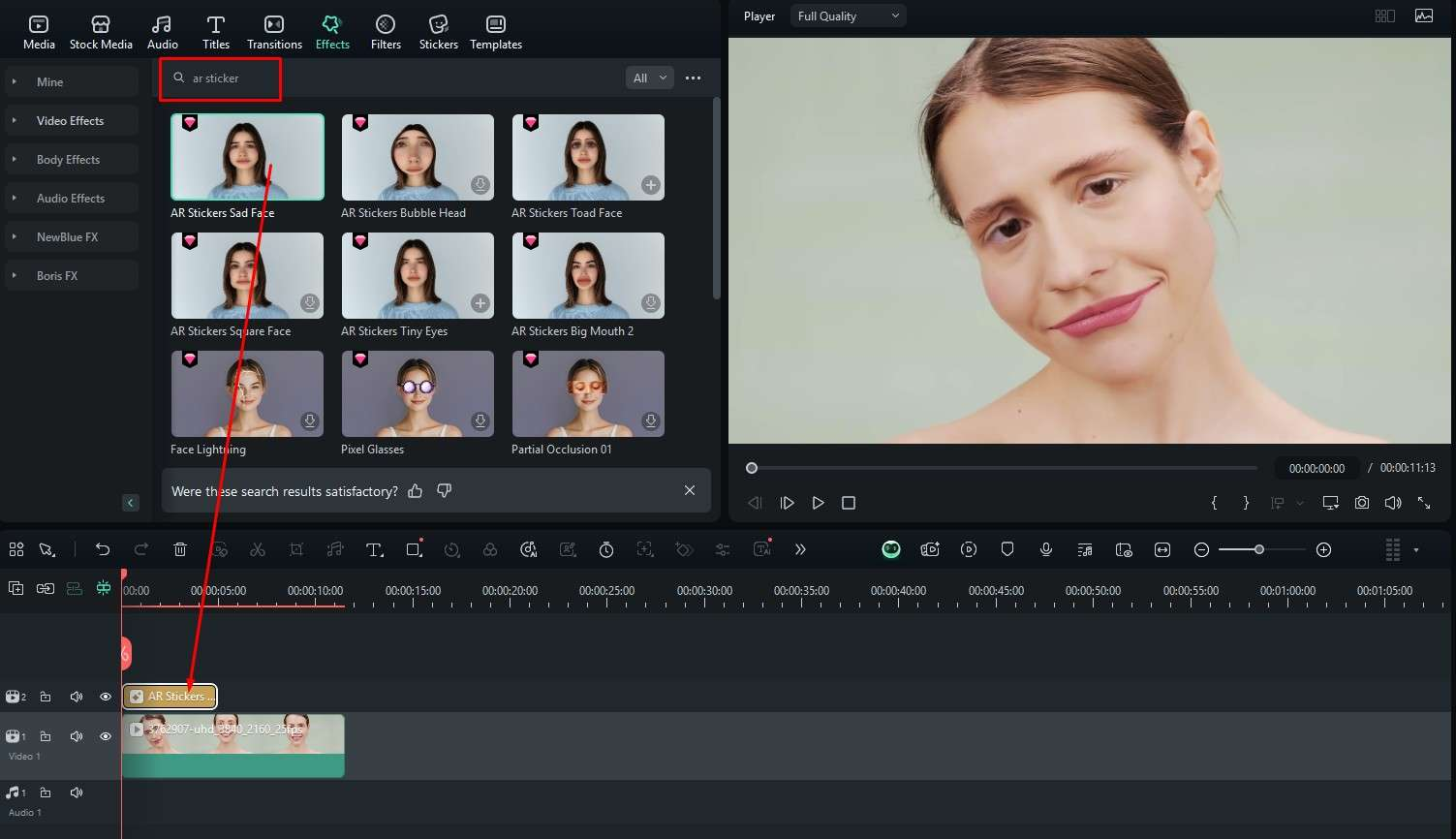Click the Play button in the player
This screenshot has width=1456, height=839.
pyautogui.click(x=818, y=502)
